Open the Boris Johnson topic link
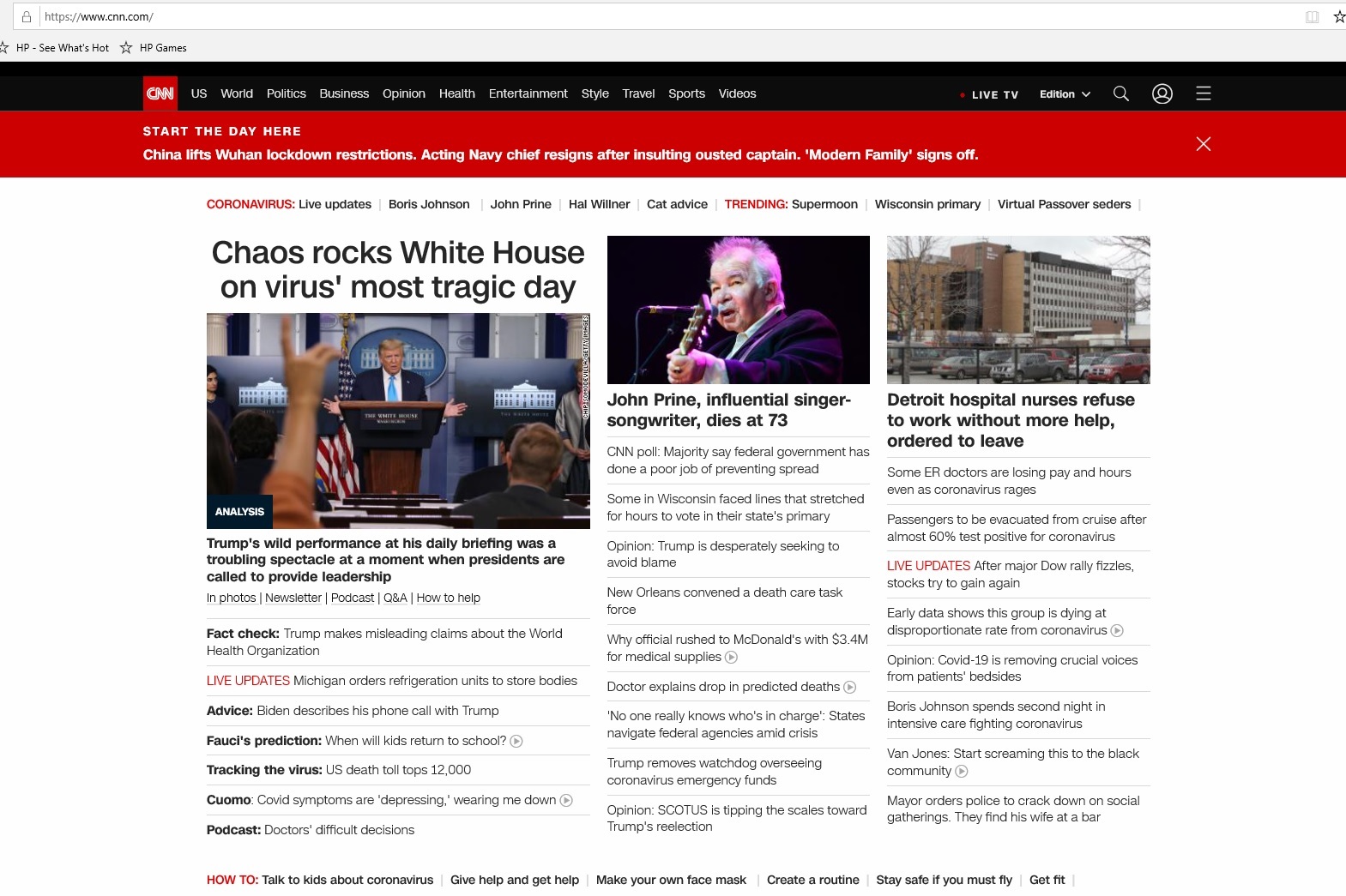This screenshot has height=896, width=1346. pyautogui.click(x=429, y=204)
